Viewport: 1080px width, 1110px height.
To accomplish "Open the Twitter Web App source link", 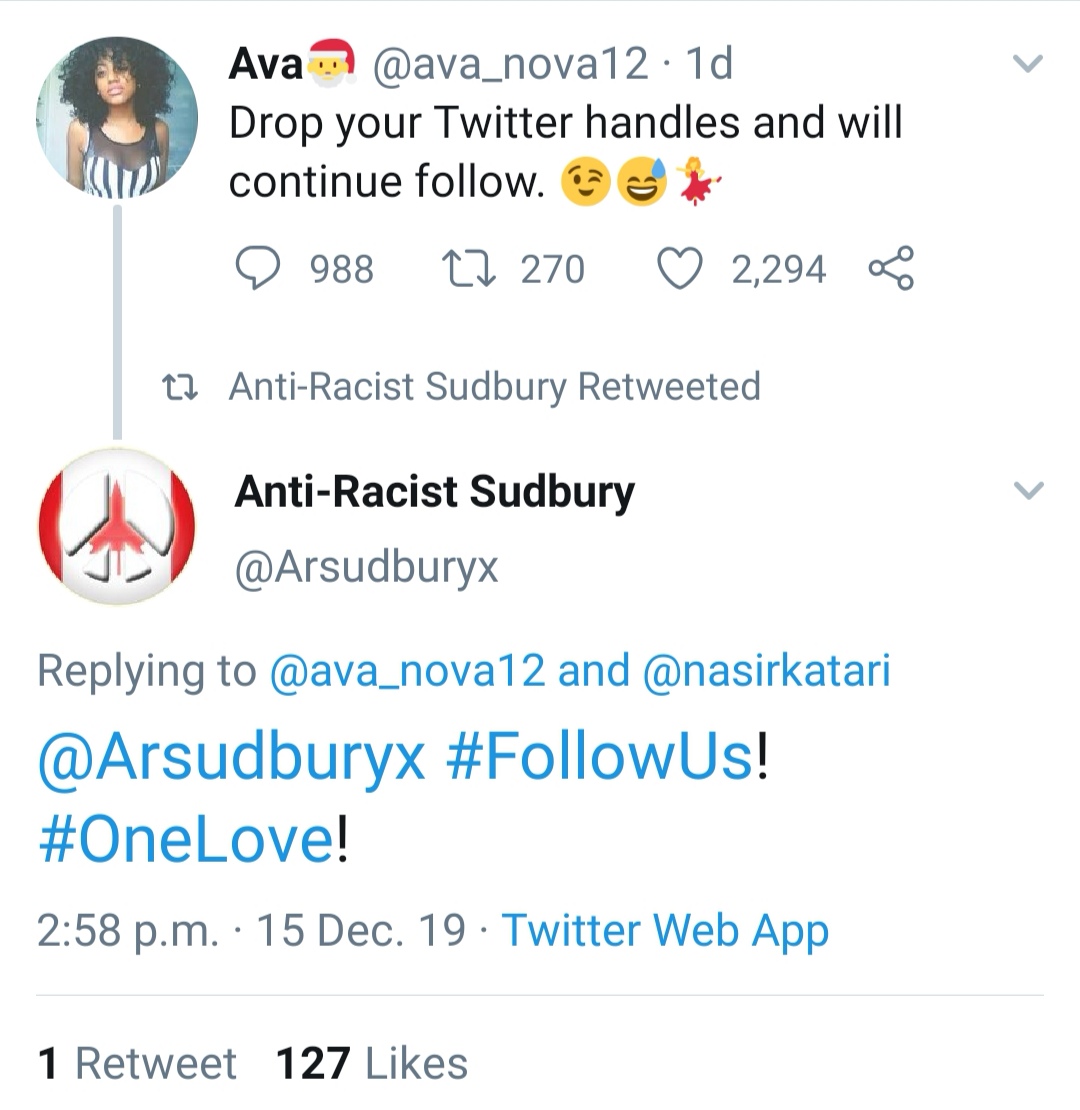I will 665,930.
